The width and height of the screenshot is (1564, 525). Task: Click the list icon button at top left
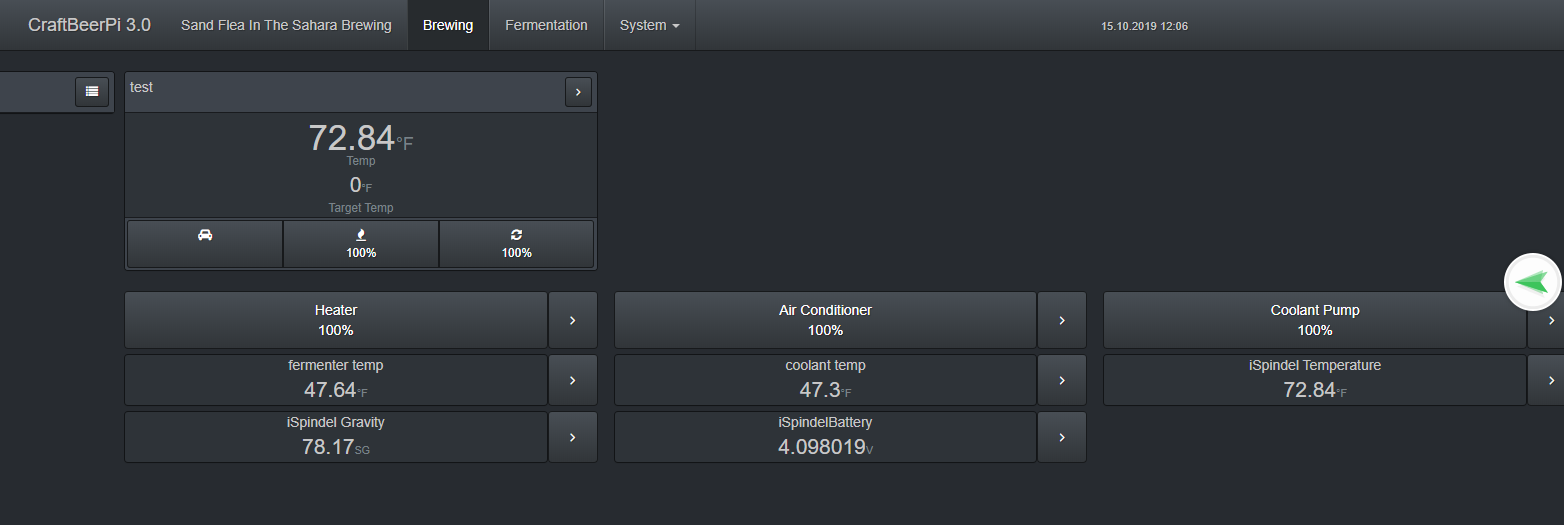pos(92,91)
